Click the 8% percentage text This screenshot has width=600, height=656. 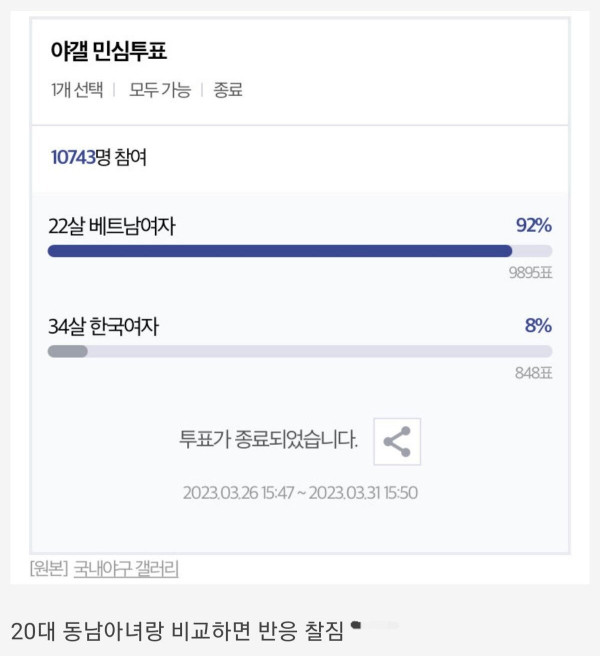pyautogui.click(x=538, y=326)
